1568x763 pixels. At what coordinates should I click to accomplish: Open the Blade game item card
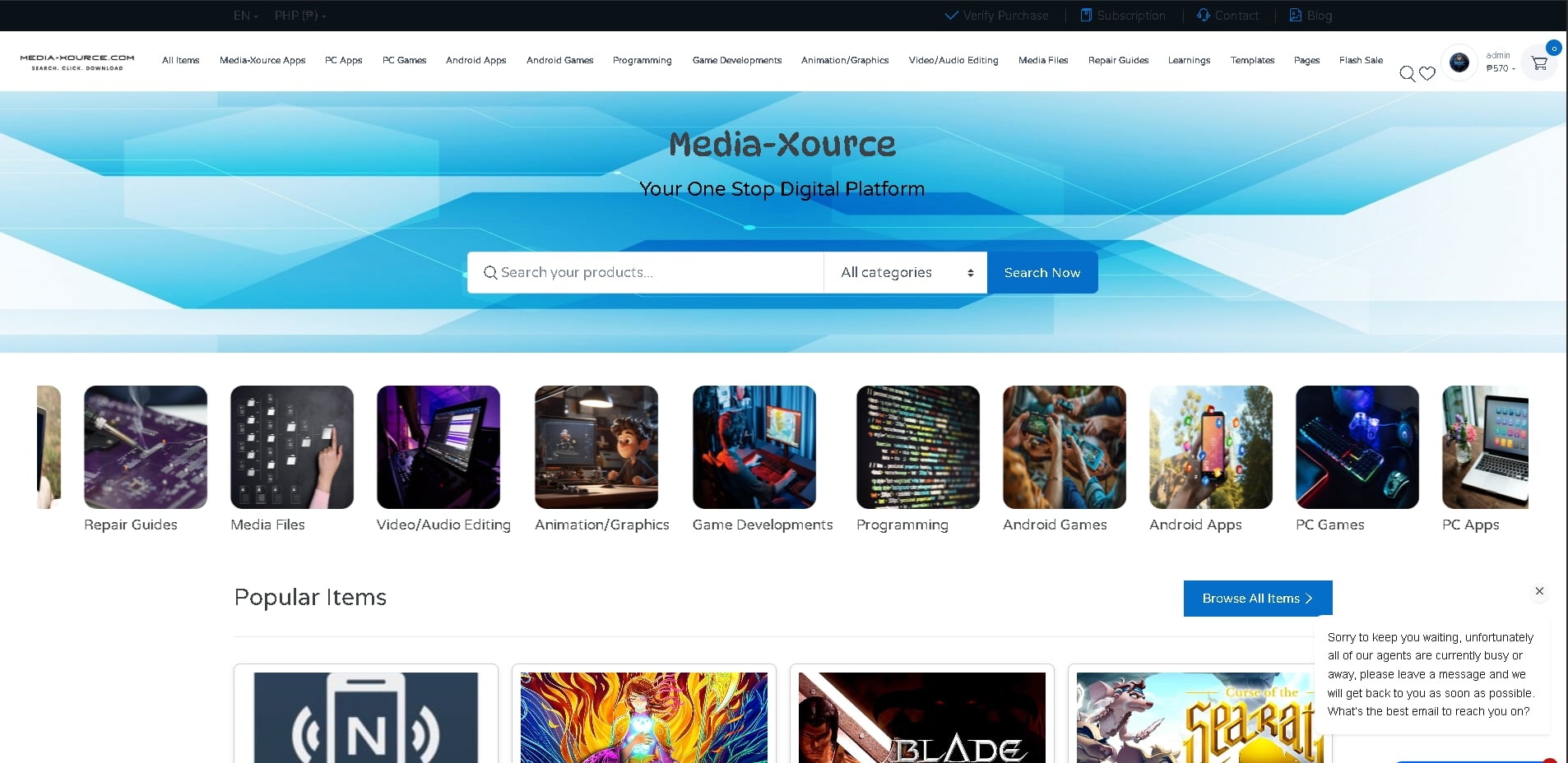[922, 714]
